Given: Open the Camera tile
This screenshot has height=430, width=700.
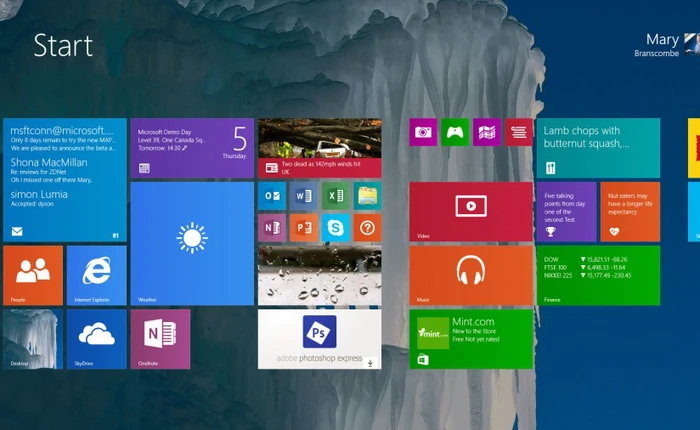Looking at the screenshot, I should tap(423, 132).
